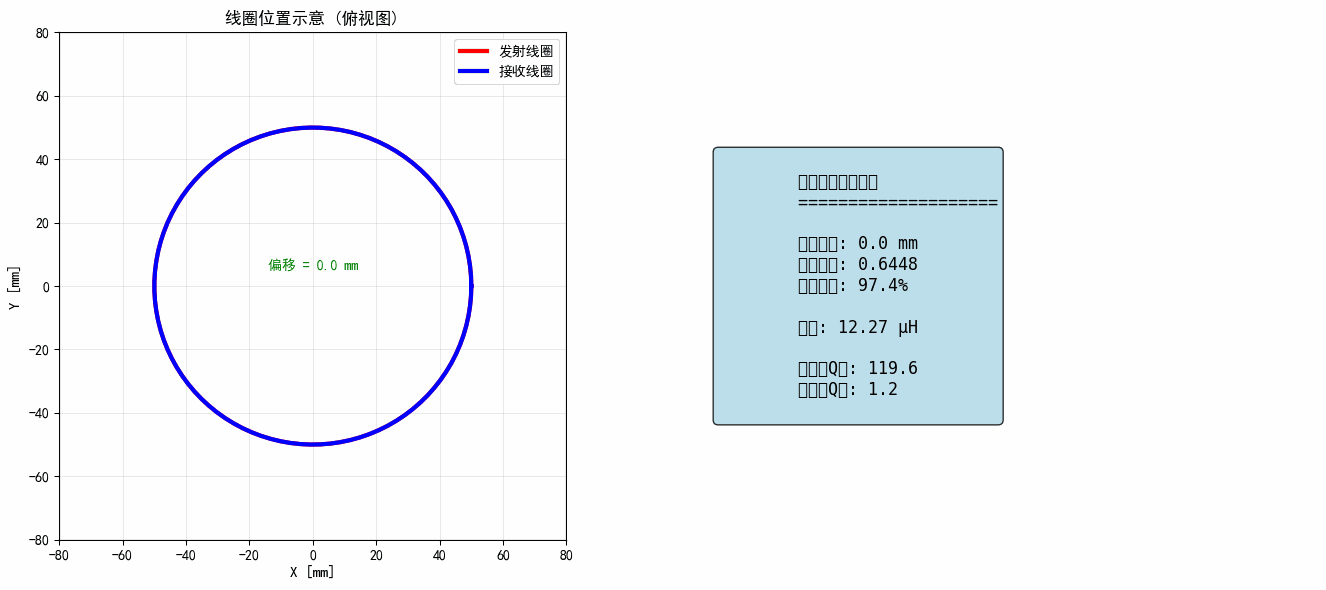The height and width of the screenshot is (590, 1326).
Task: Click the X [mm] axis label
Action: pos(312,572)
